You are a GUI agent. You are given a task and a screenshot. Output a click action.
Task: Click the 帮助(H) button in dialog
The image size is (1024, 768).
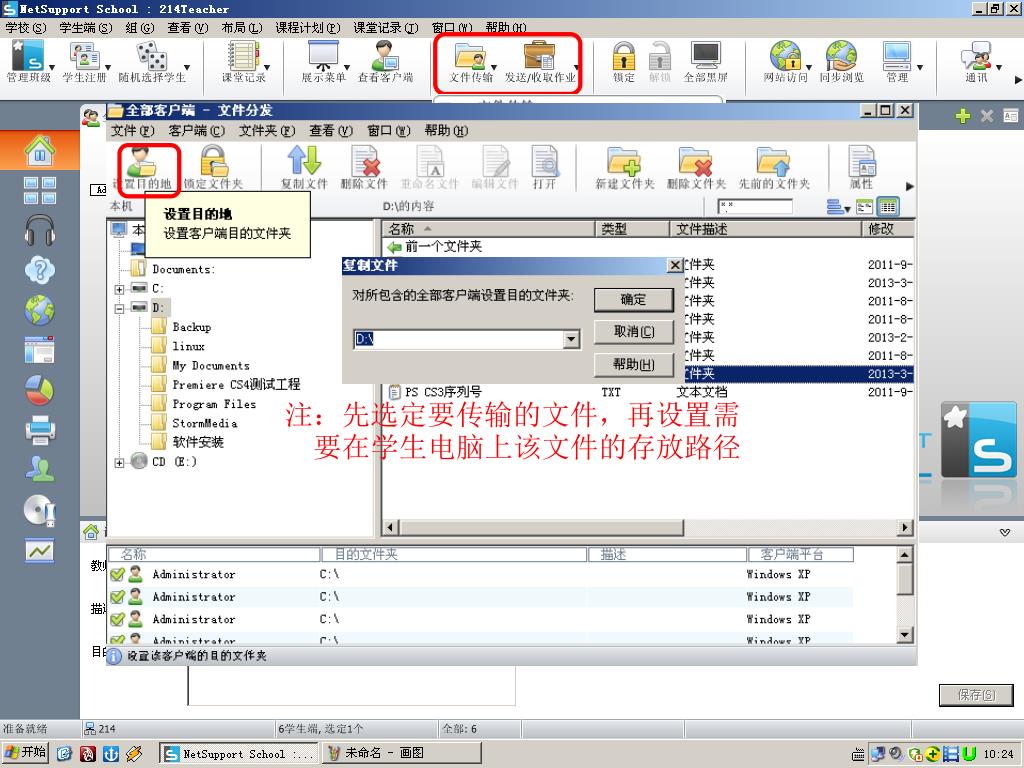pos(633,364)
